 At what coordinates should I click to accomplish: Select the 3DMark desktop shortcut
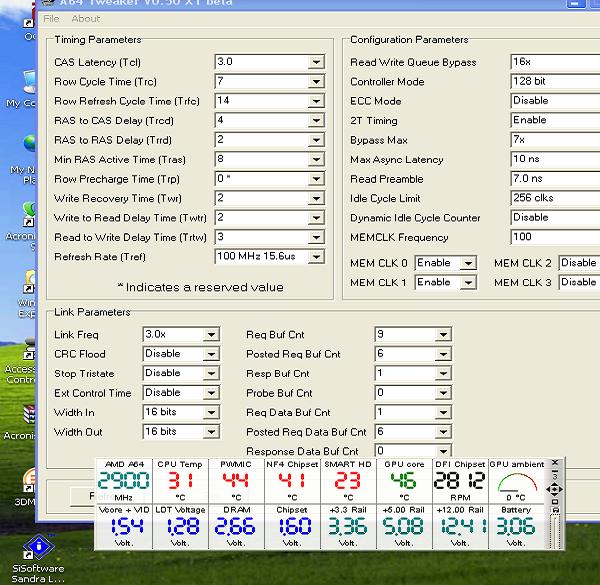point(26,487)
